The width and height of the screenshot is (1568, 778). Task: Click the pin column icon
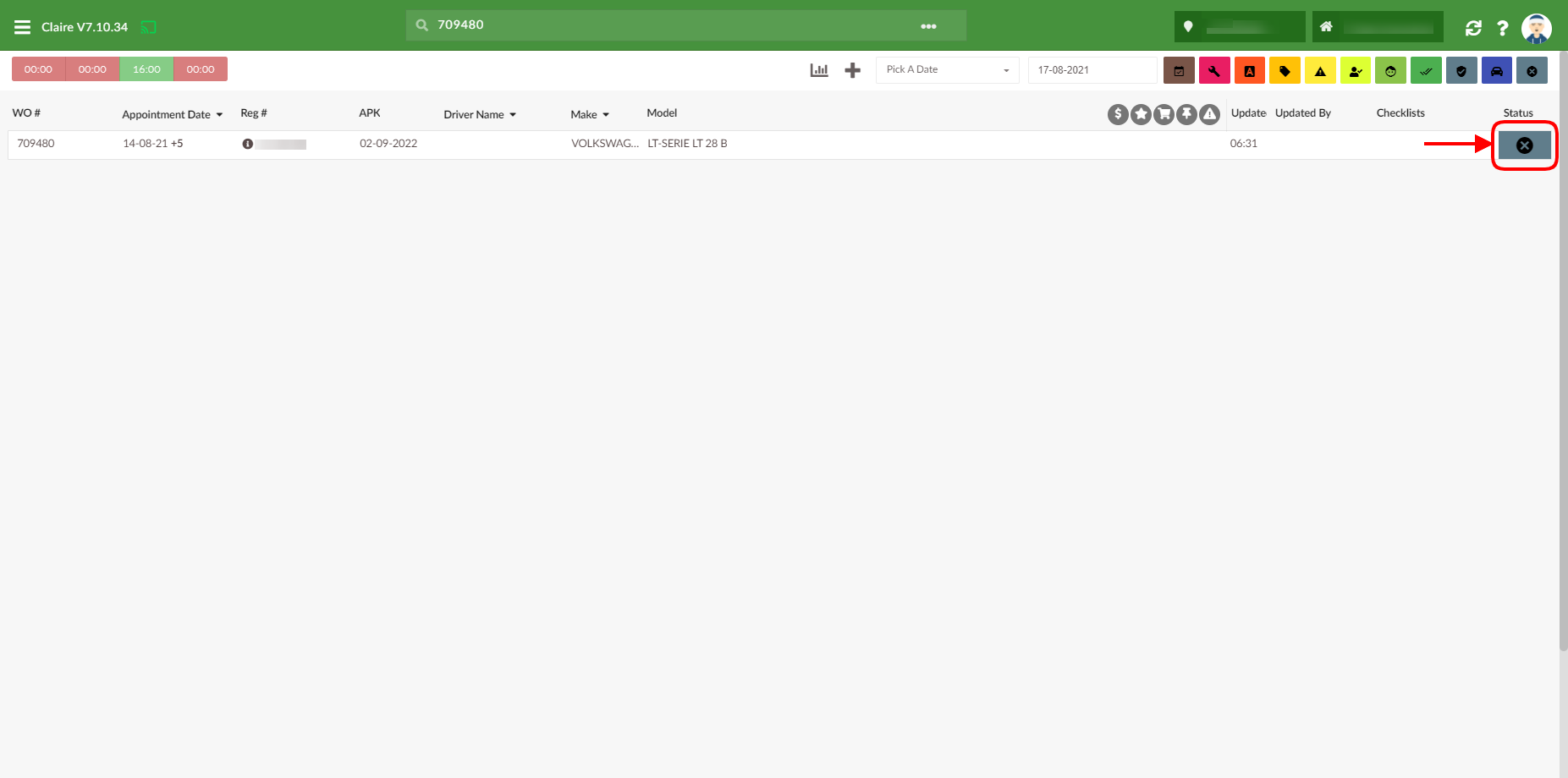pyautogui.click(x=1186, y=114)
